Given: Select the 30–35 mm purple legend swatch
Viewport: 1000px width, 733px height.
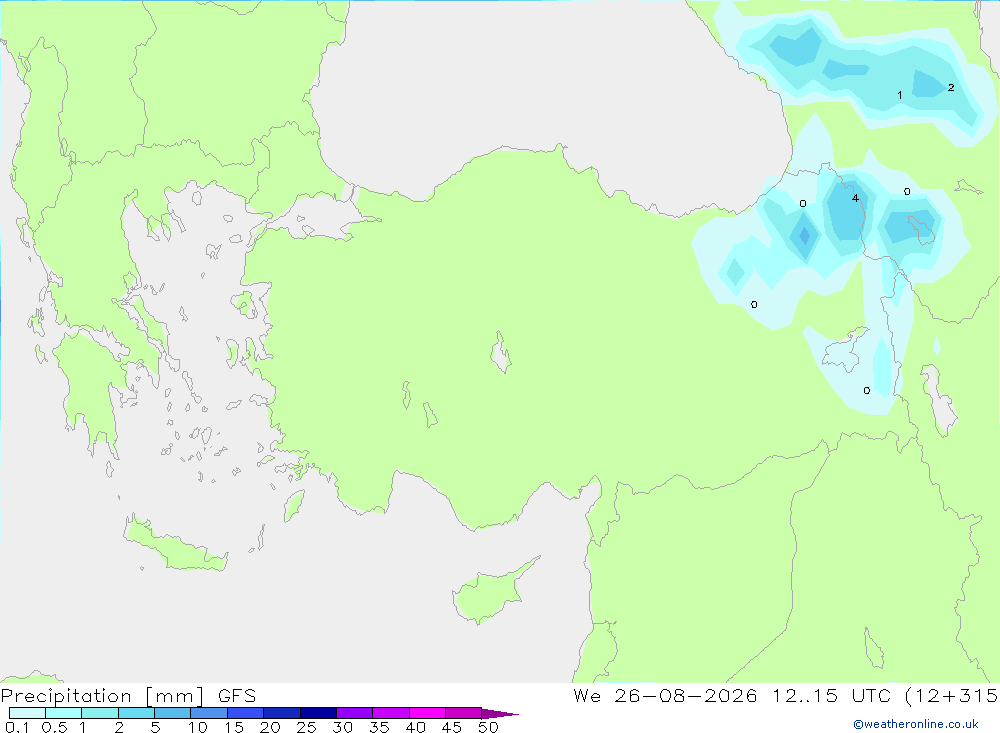Looking at the screenshot, I should pyautogui.click(x=355, y=713).
